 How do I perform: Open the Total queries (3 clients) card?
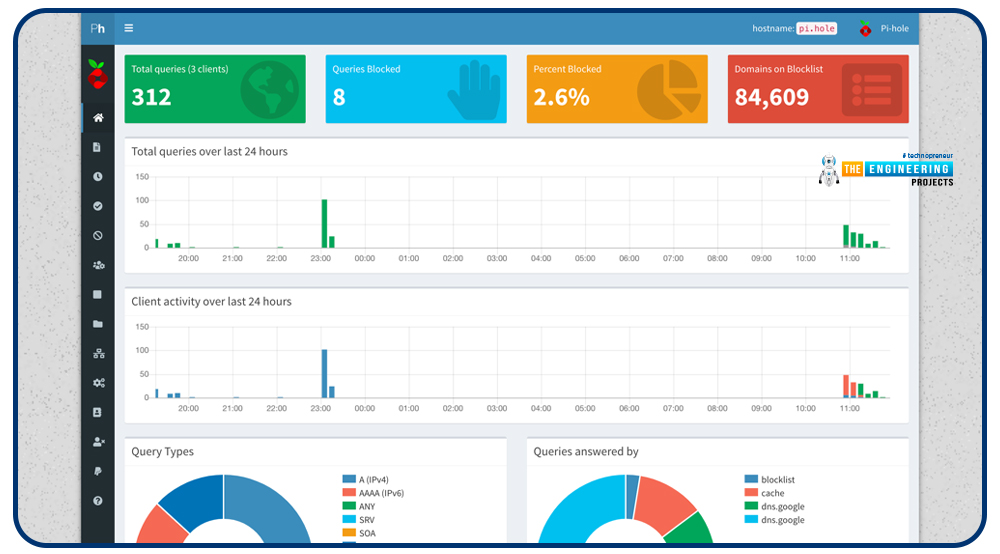coord(215,89)
